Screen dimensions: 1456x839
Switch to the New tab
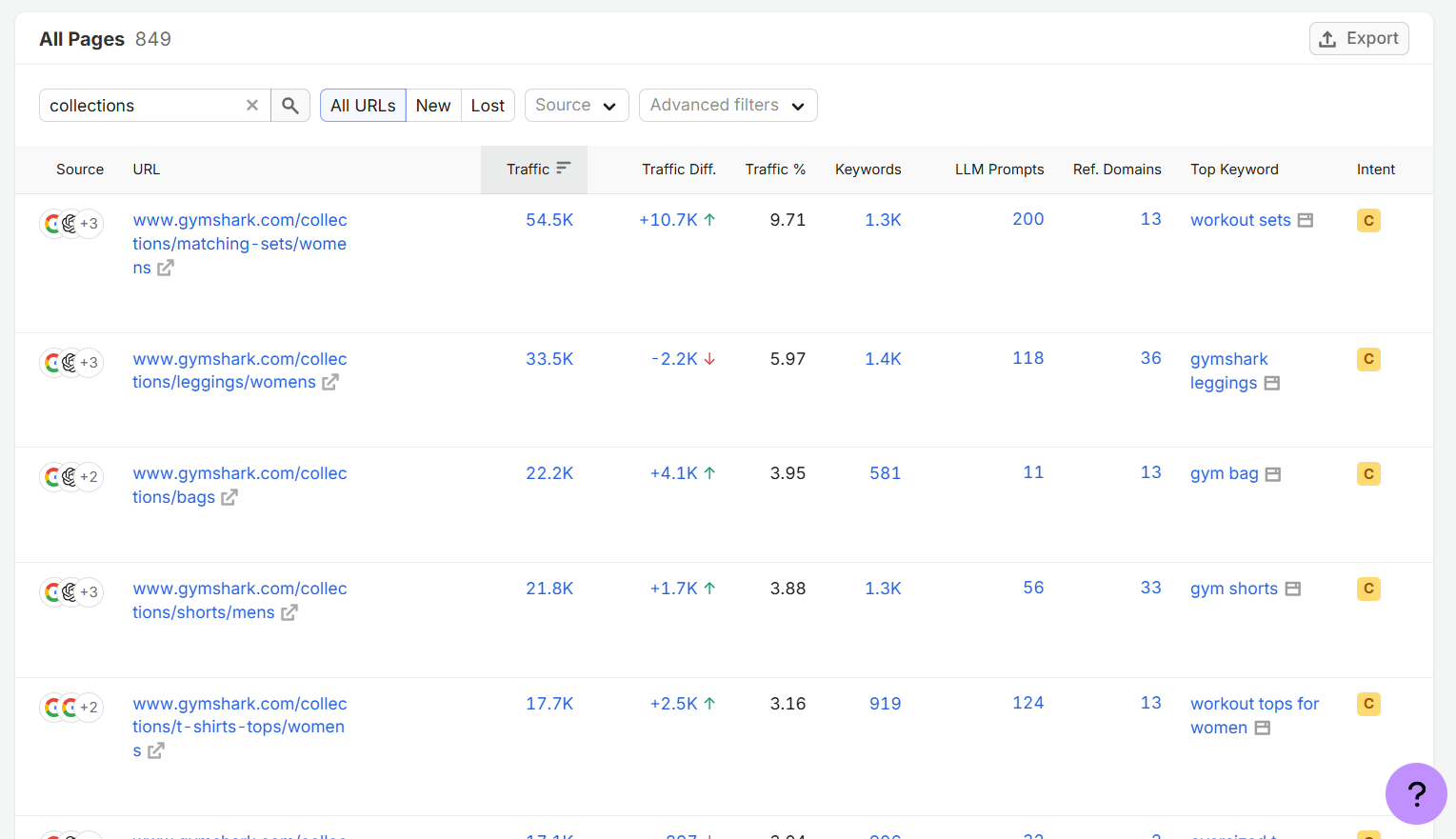(433, 106)
